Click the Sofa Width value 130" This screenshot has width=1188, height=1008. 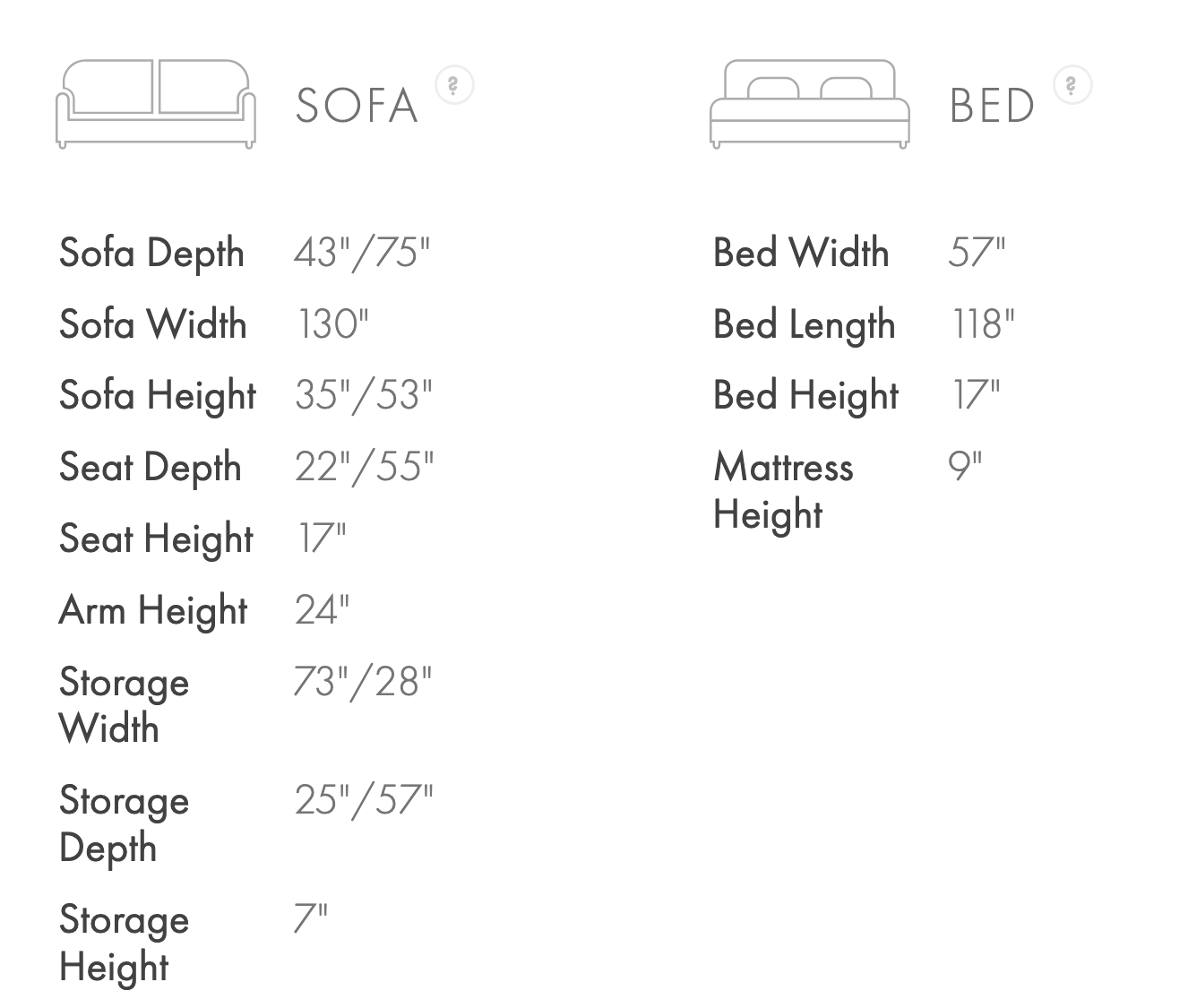tap(332, 323)
